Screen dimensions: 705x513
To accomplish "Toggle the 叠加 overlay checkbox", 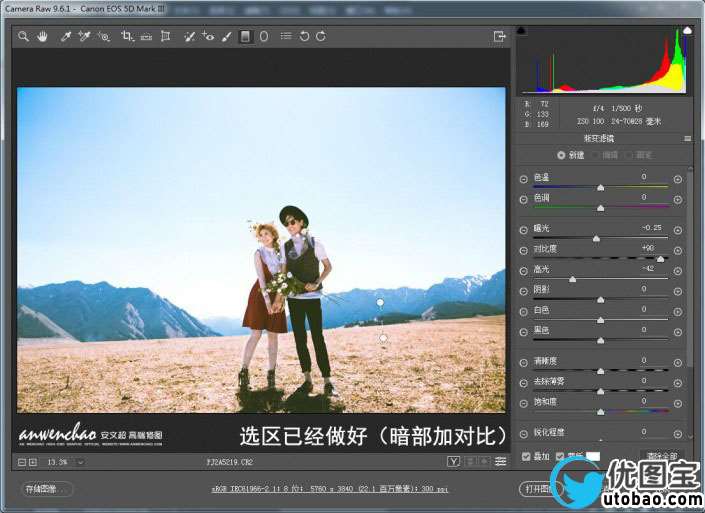I will 527,457.
